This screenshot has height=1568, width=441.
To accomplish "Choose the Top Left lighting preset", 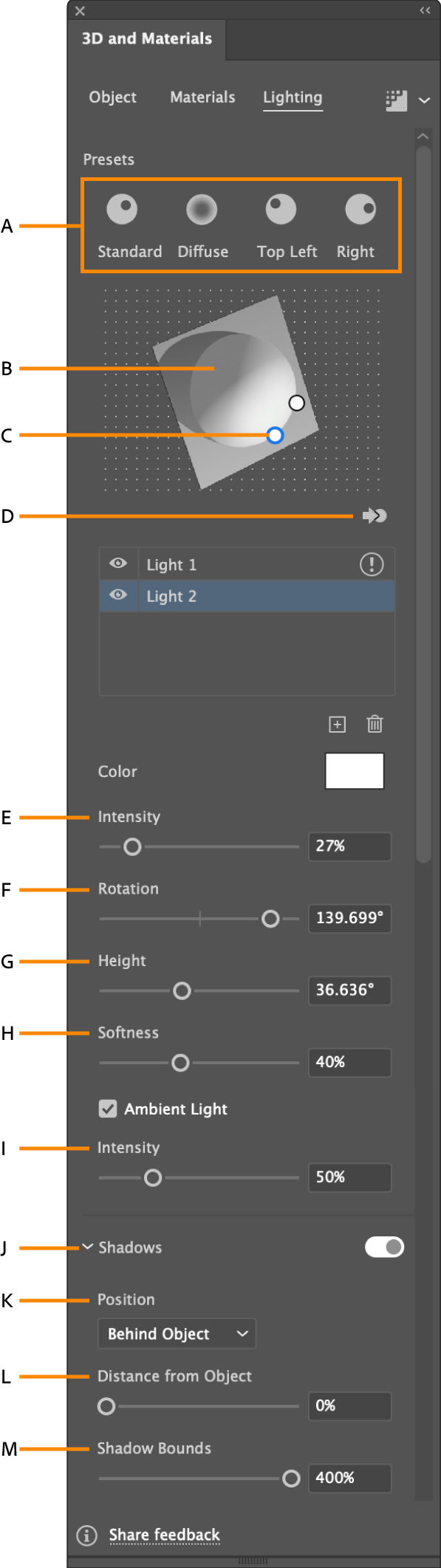I will [x=279, y=210].
